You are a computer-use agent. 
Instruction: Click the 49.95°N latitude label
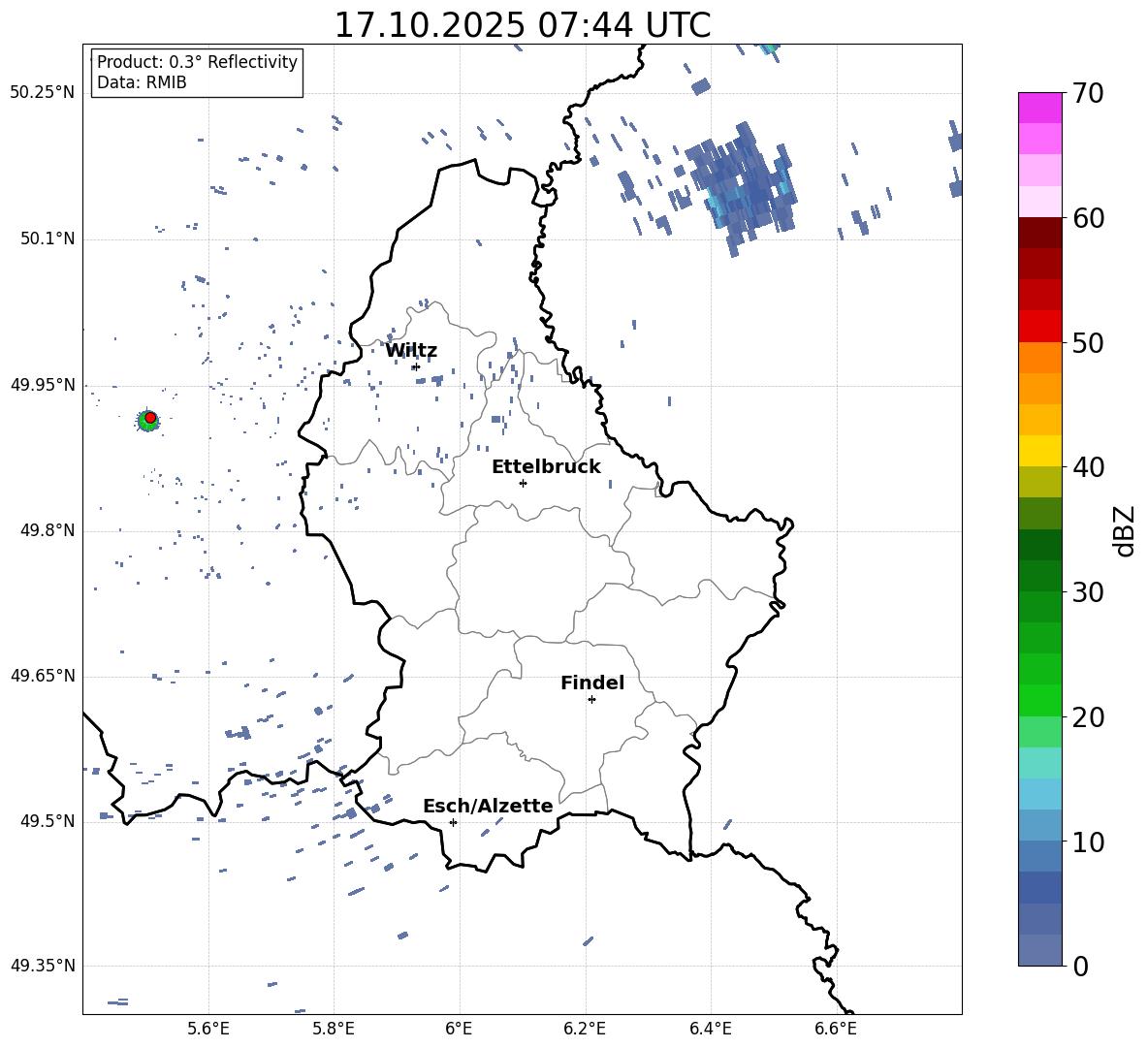pyautogui.click(x=43, y=385)
